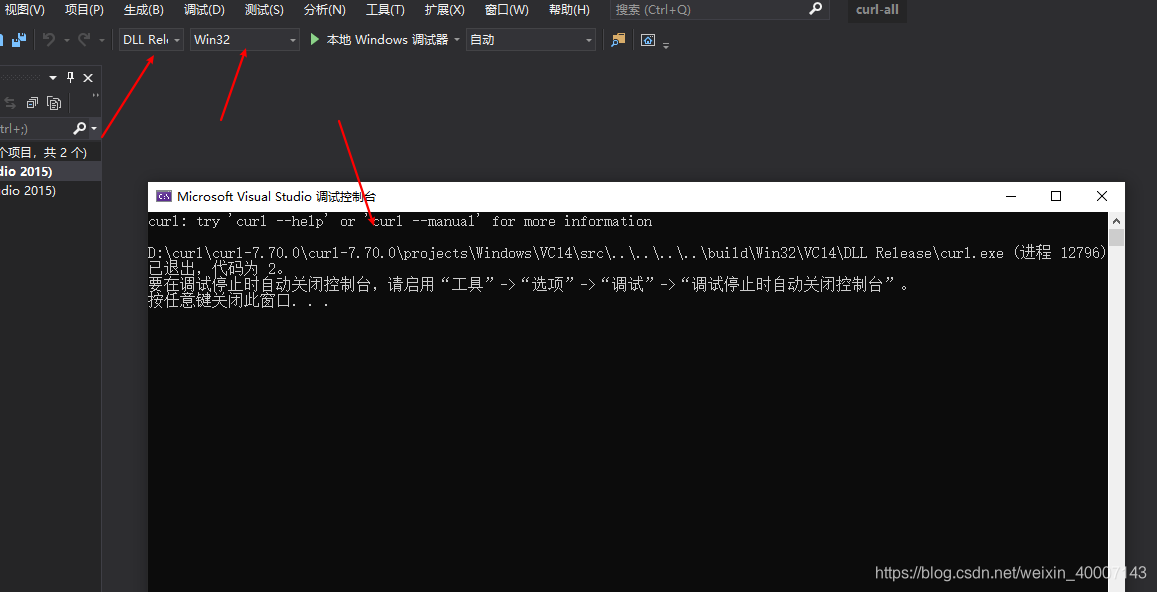Open the 视图(V) menu
The height and width of the screenshot is (592, 1157).
24,10
